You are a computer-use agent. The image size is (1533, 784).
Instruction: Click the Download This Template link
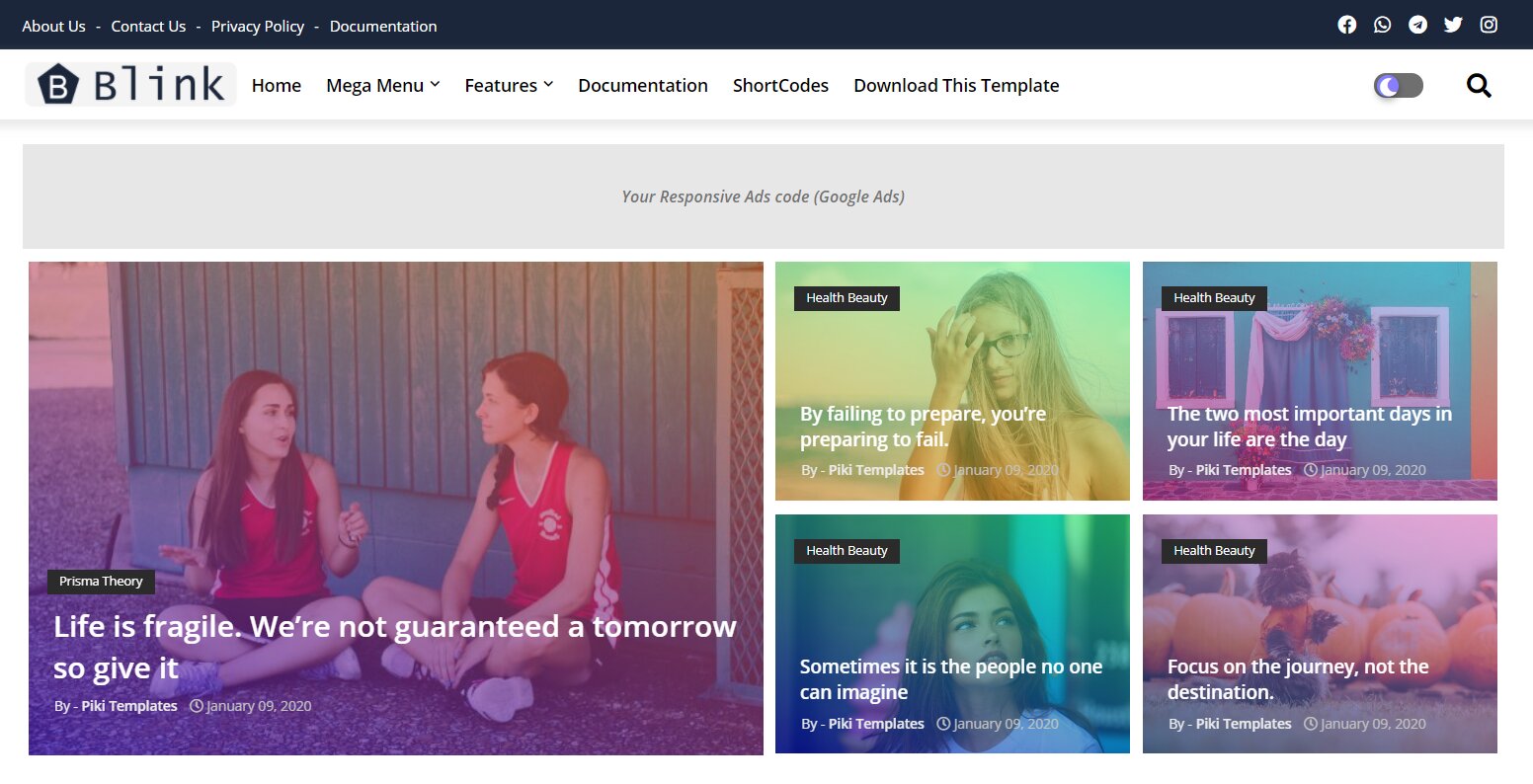(x=956, y=86)
